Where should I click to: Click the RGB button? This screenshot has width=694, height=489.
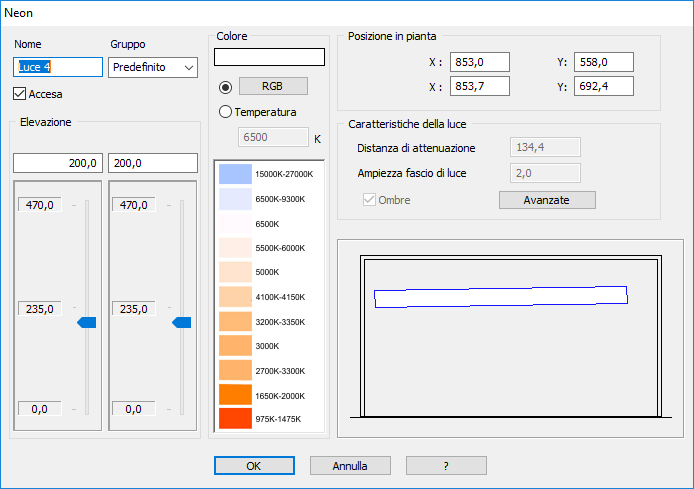click(273, 86)
